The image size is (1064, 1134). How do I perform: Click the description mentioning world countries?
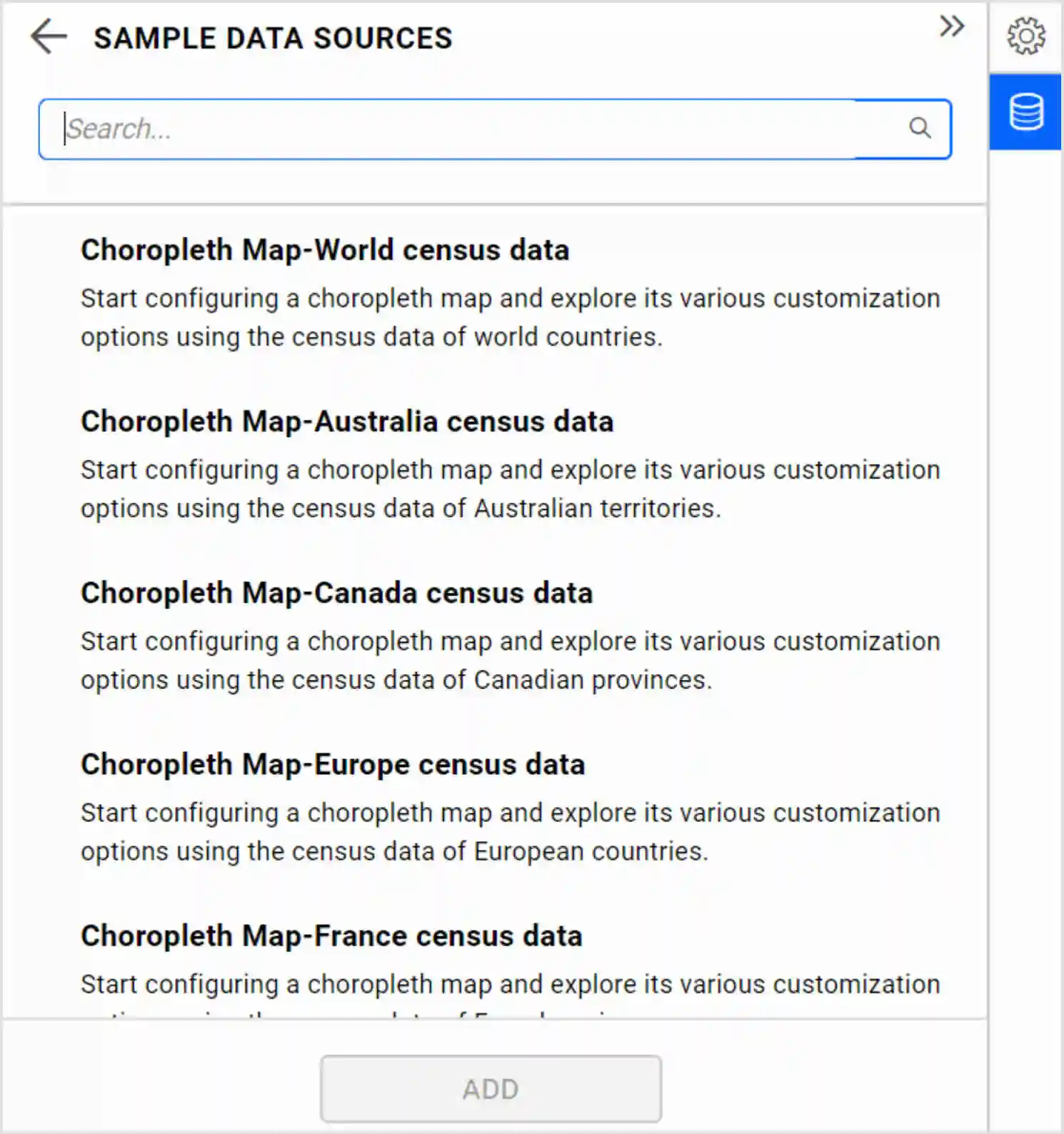click(510, 318)
